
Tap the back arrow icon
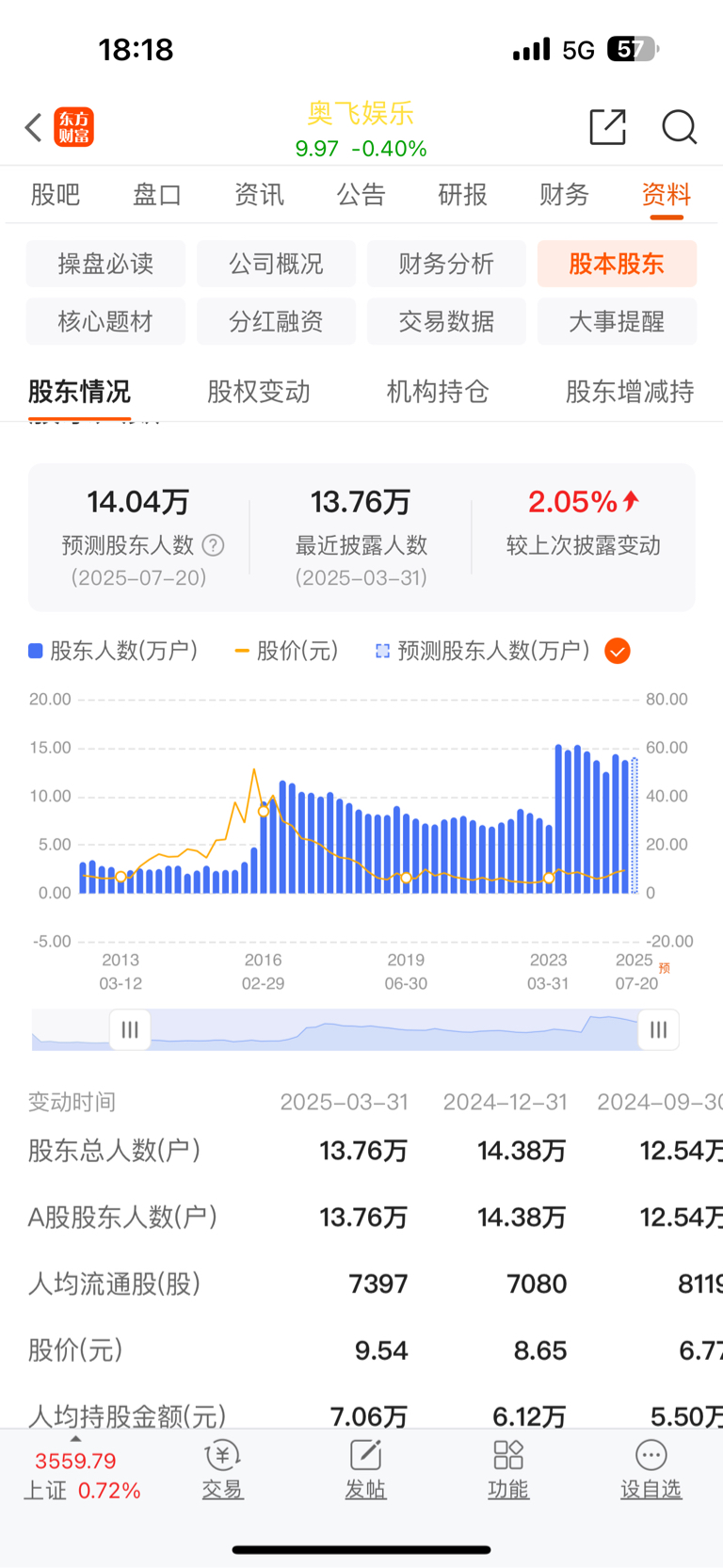pyautogui.click(x=34, y=127)
